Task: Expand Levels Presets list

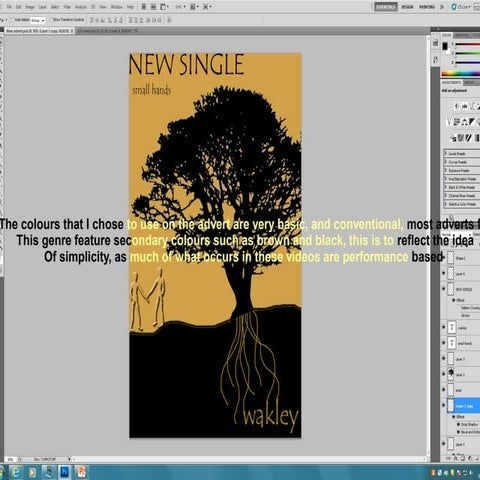Action: point(446,154)
